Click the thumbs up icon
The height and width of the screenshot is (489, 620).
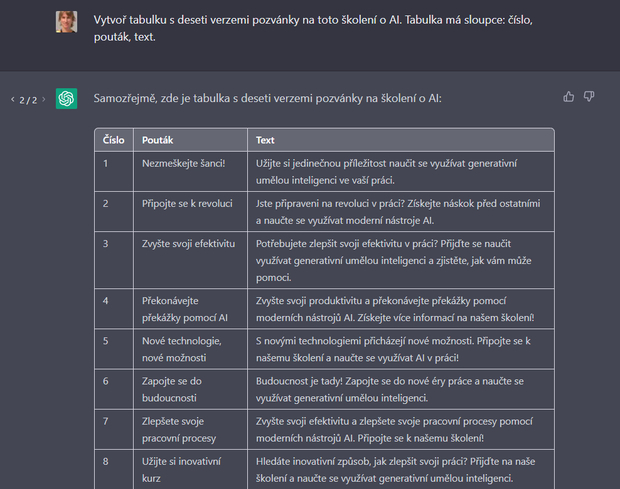point(569,97)
